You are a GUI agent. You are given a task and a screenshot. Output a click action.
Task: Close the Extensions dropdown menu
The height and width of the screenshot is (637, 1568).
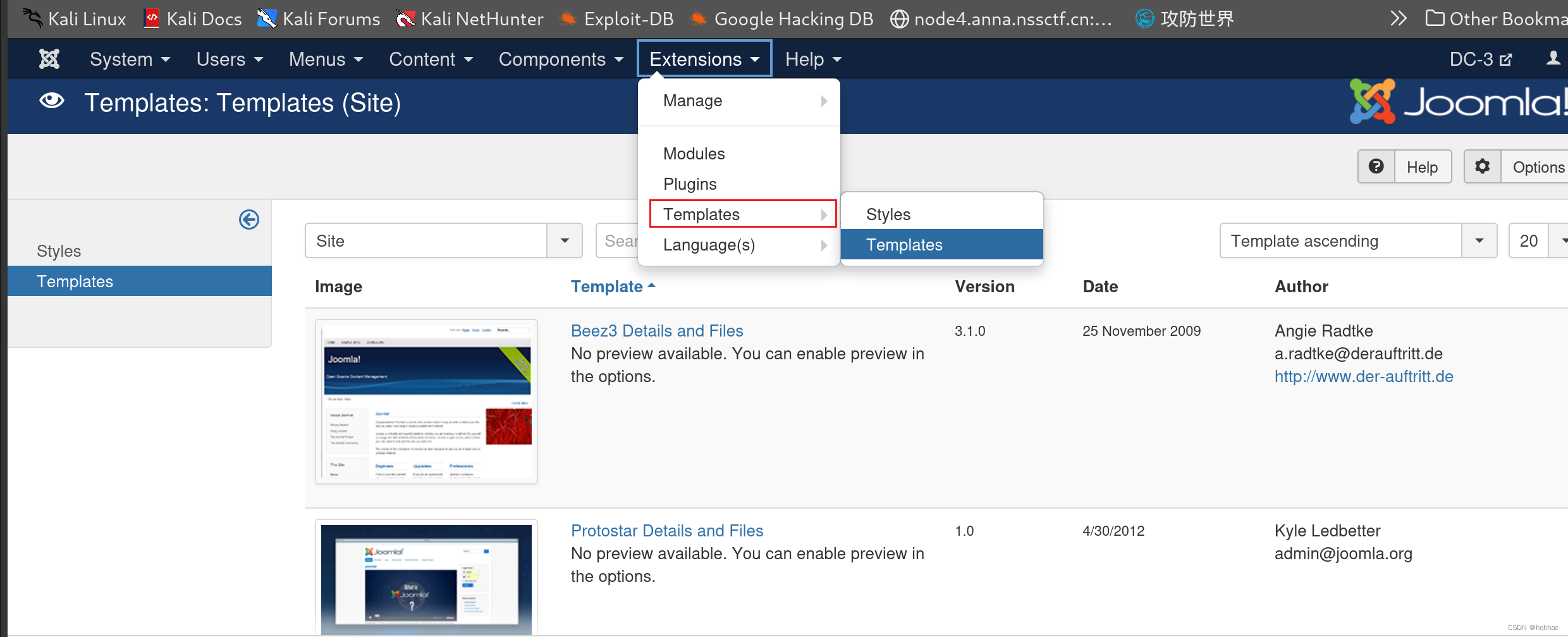[x=704, y=59]
